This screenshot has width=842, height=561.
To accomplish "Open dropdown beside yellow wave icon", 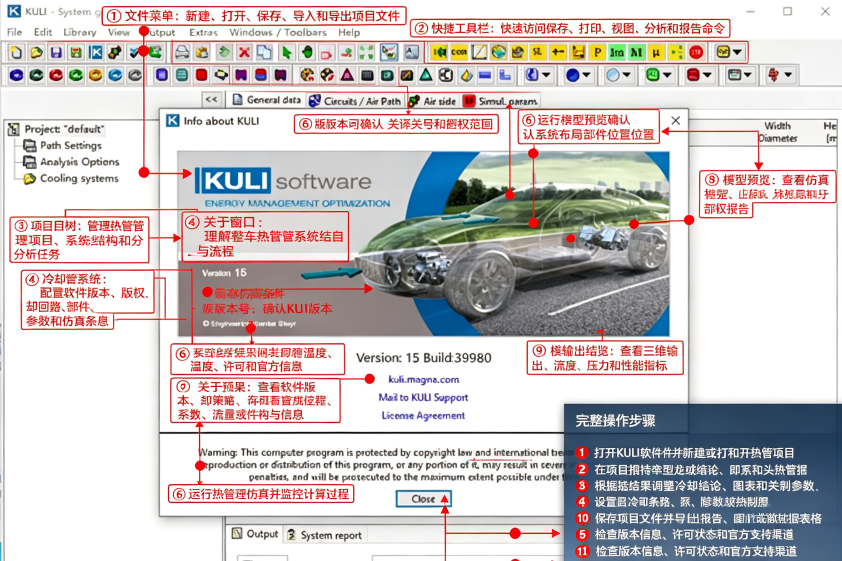I will click(x=737, y=52).
